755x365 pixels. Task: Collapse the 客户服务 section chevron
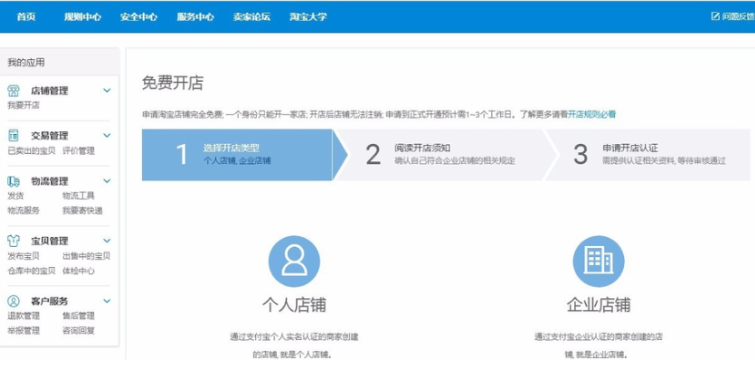click(x=107, y=301)
